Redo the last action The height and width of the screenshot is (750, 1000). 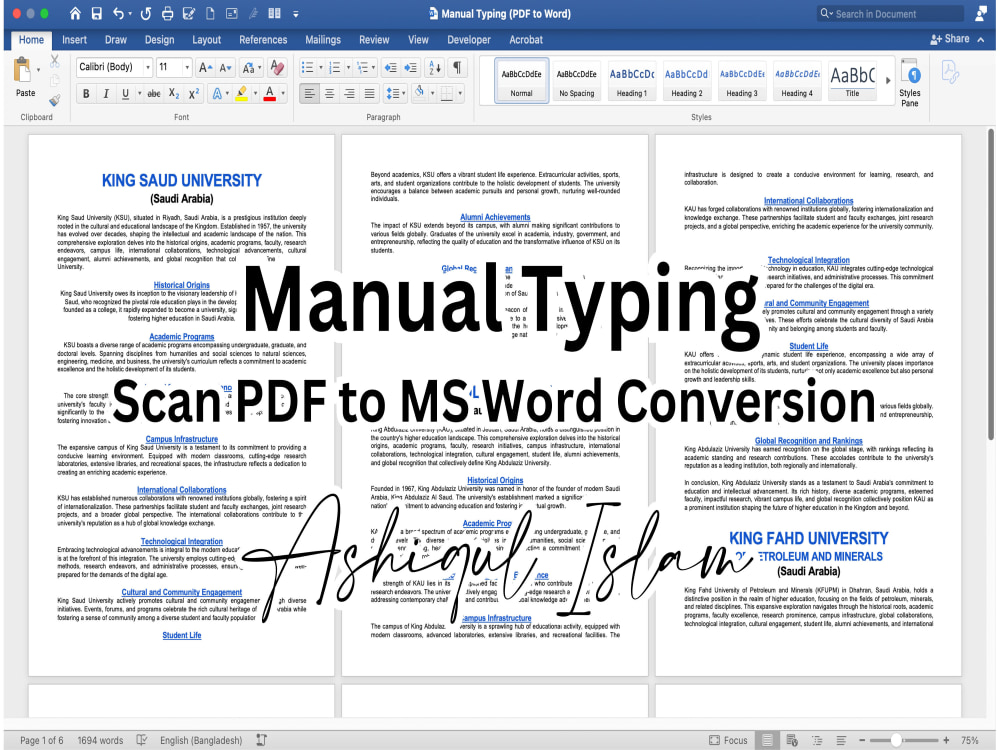(145, 13)
